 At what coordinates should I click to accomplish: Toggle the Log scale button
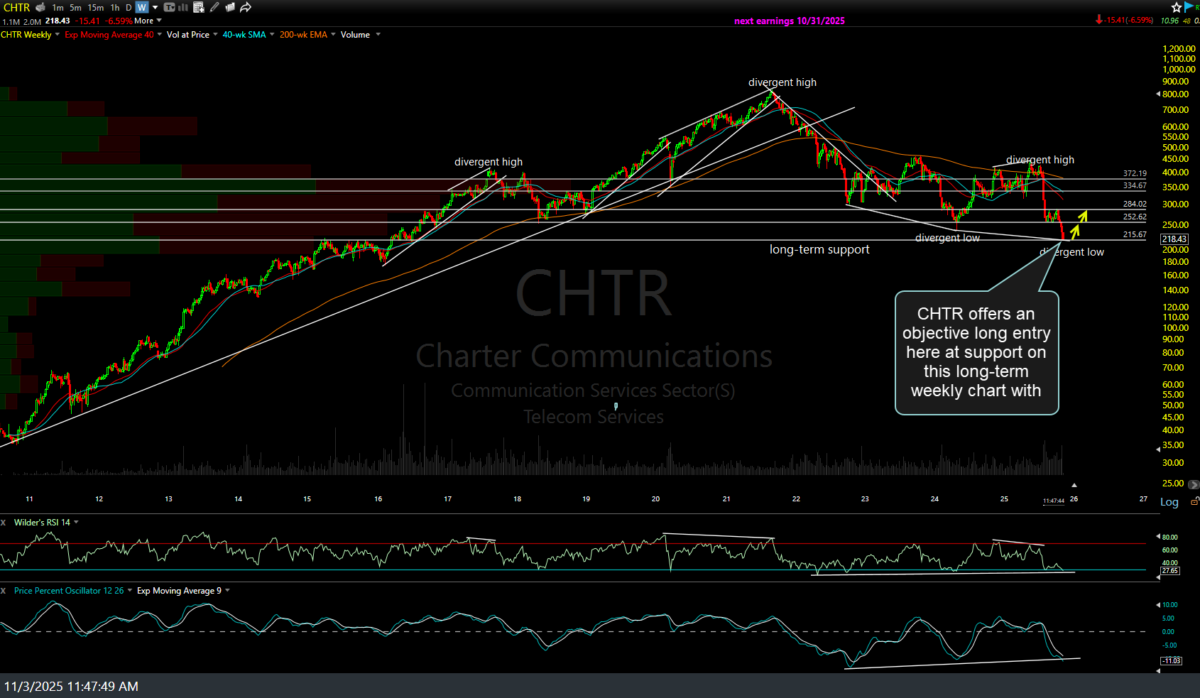pyautogui.click(x=1169, y=501)
